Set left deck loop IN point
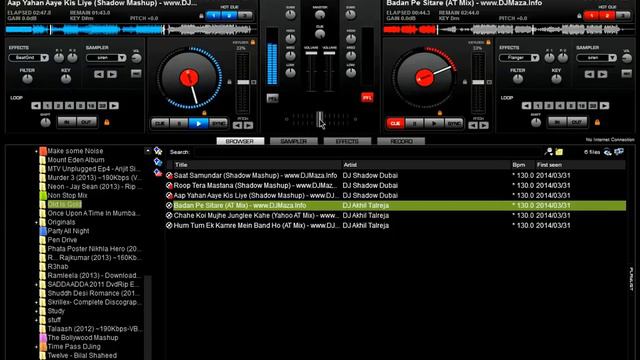The image size is (640, 360). coord(67,122)
